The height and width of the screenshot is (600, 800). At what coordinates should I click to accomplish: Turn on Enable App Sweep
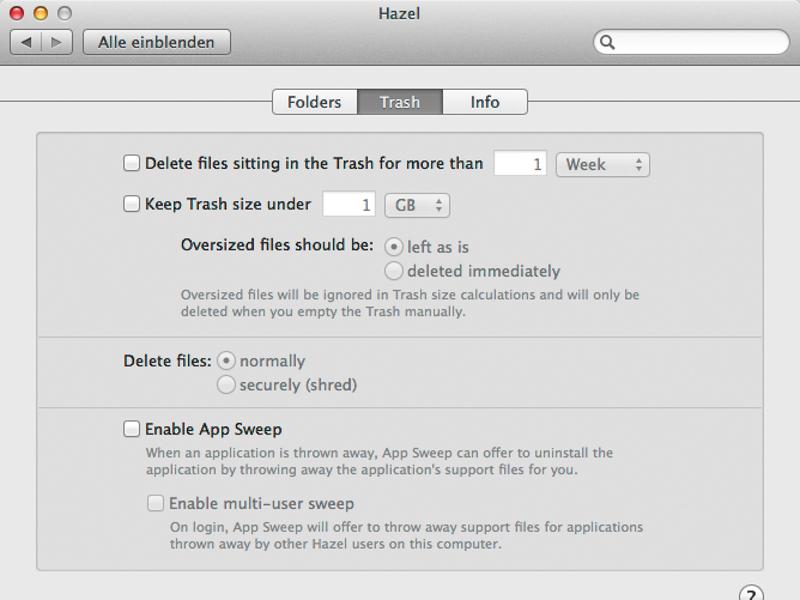point(132,429)
